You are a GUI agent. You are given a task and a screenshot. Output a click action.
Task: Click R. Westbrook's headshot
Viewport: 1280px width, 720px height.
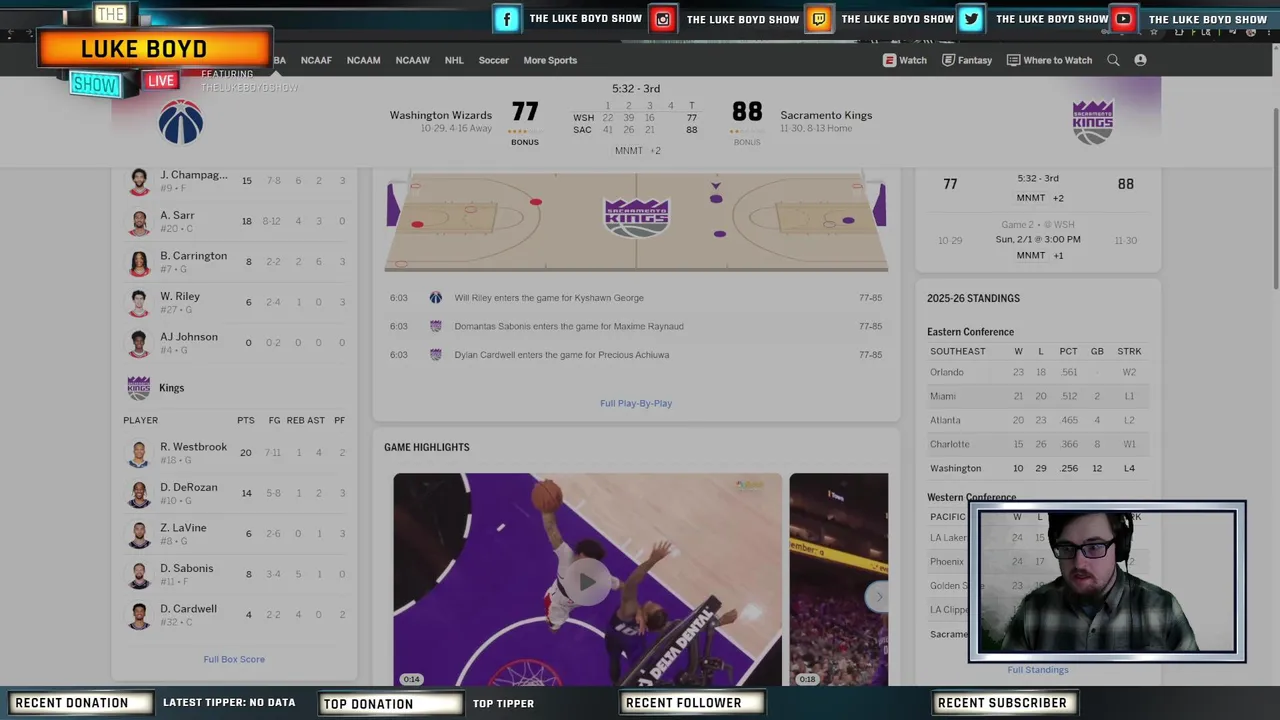[x=139, y=453]
